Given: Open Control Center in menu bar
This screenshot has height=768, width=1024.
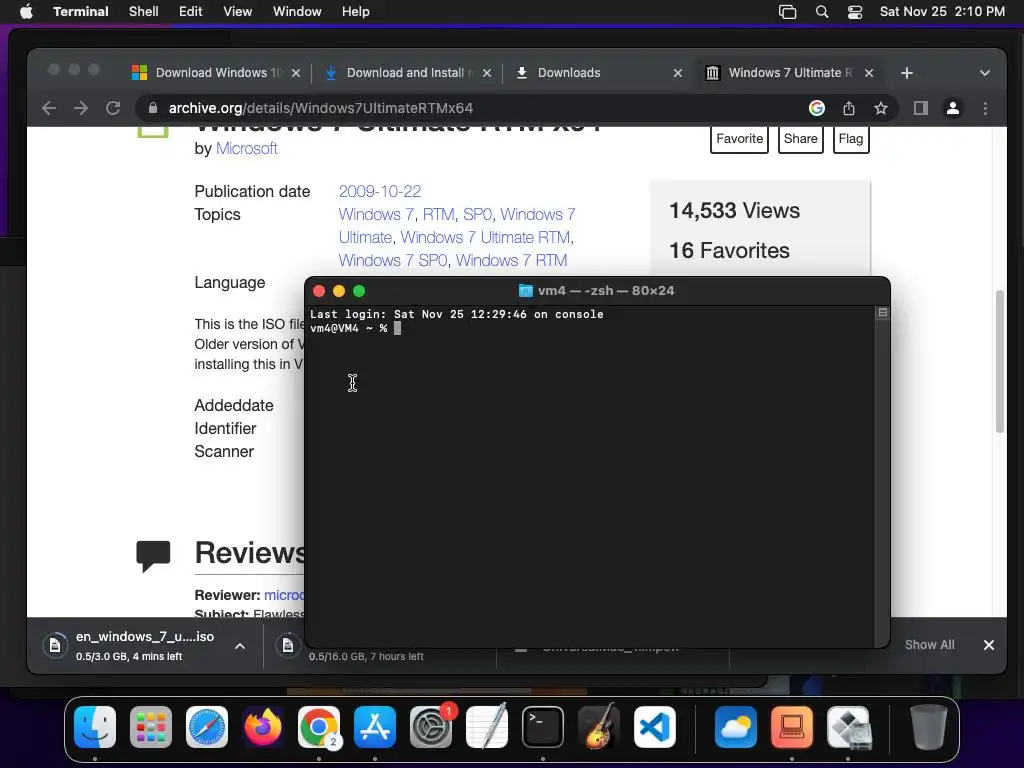Looking at the screenshot, I should 855,12.
